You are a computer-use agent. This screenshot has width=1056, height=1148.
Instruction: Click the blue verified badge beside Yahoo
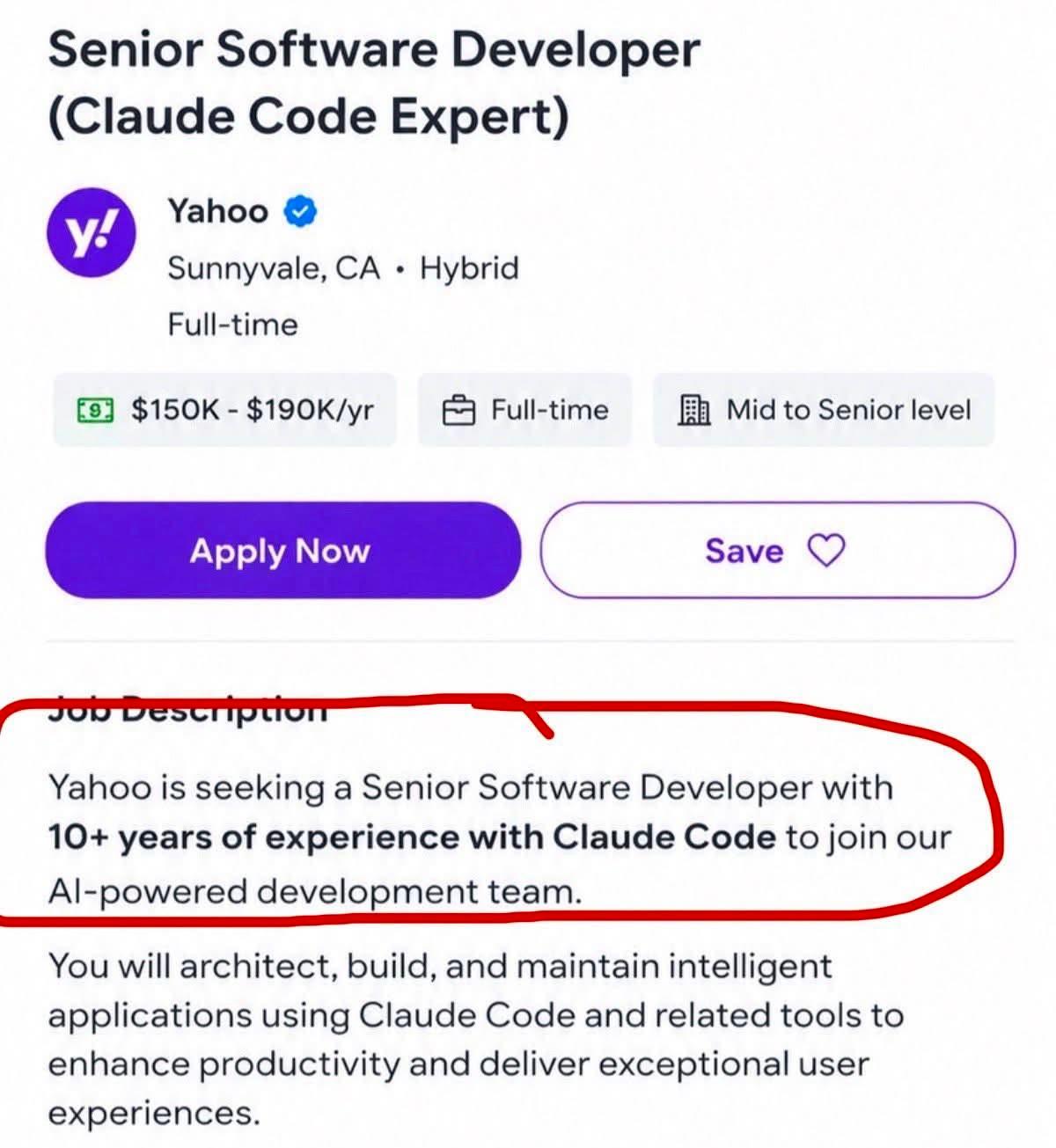300,212
